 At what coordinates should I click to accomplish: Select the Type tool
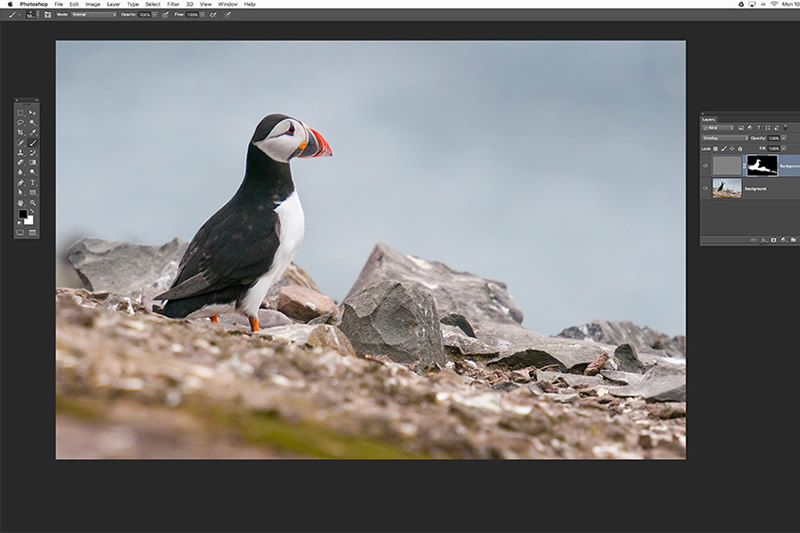pyautogui.click(x=32, y=183)
